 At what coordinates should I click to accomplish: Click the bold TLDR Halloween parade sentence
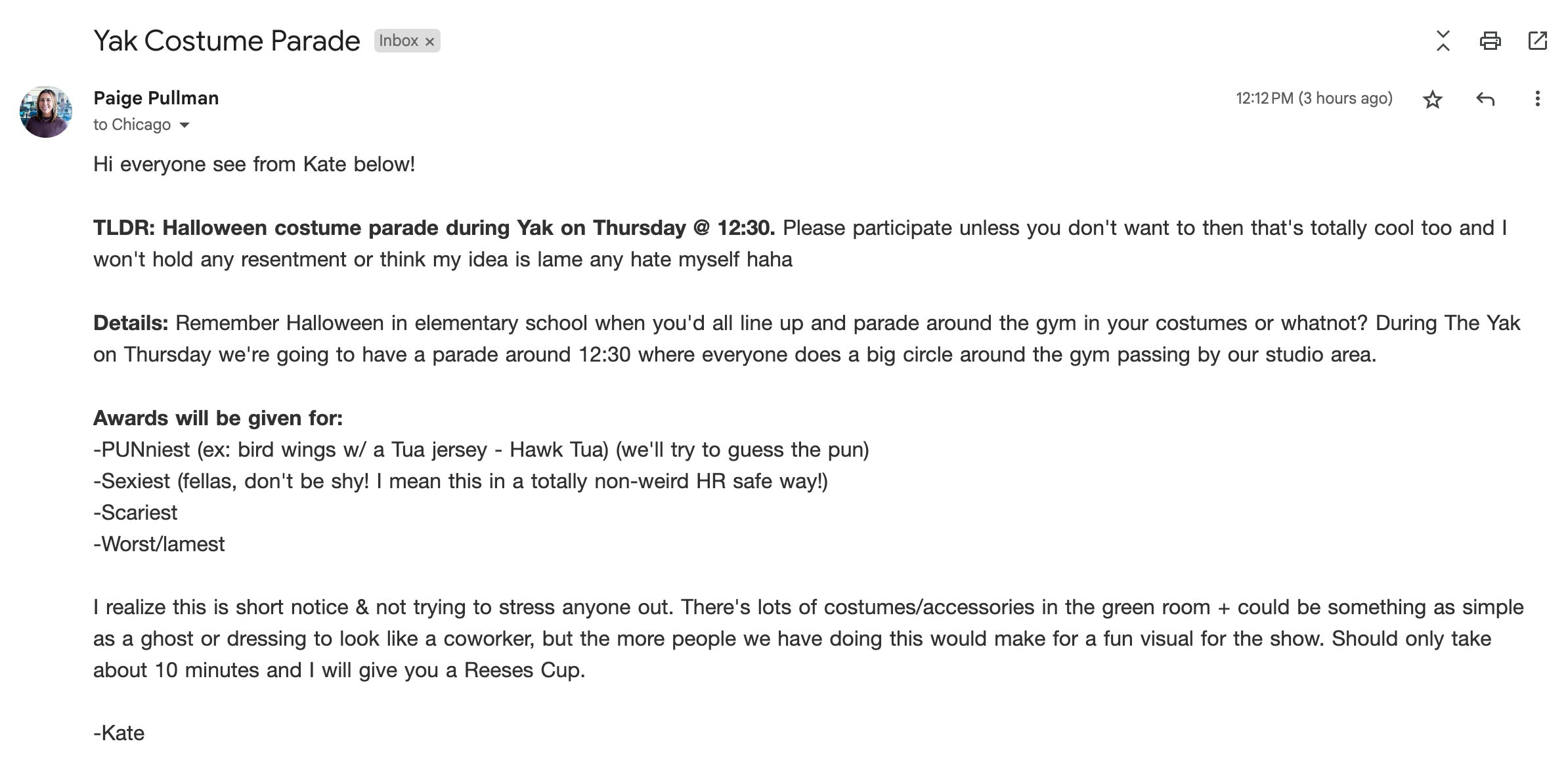(433, 228)
